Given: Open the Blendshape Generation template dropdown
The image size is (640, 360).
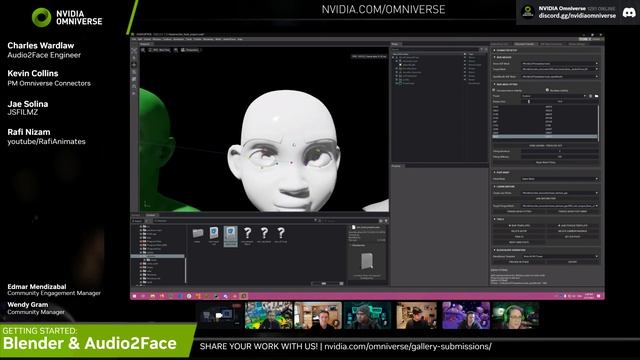Looking at the screenshot, I should click(560, 256).
